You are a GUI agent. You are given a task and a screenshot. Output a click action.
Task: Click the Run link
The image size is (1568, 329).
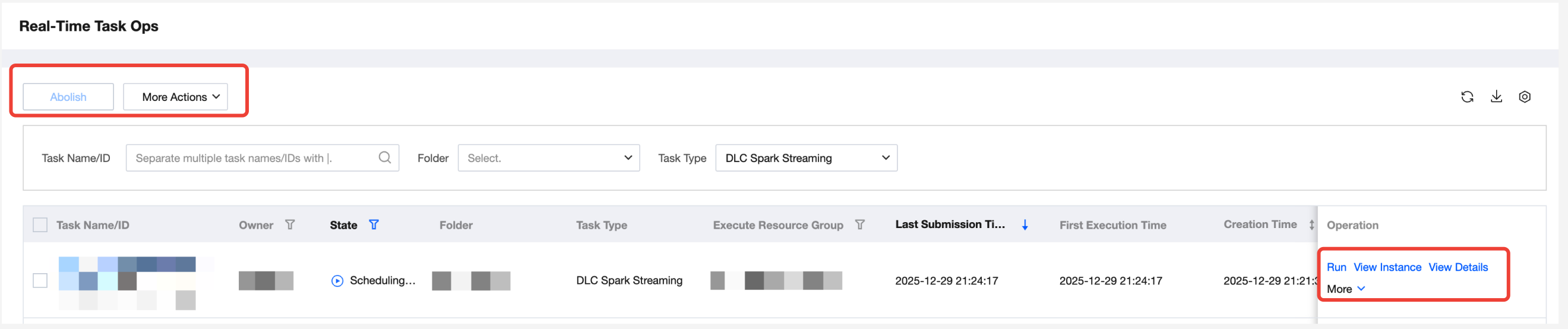tap(1336, 268)
